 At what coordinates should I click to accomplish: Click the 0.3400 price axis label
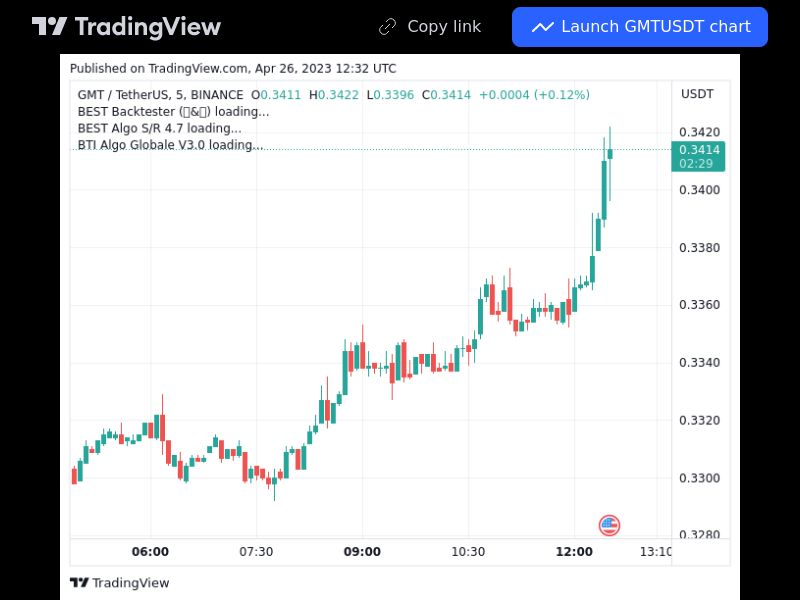click(699, 190)
